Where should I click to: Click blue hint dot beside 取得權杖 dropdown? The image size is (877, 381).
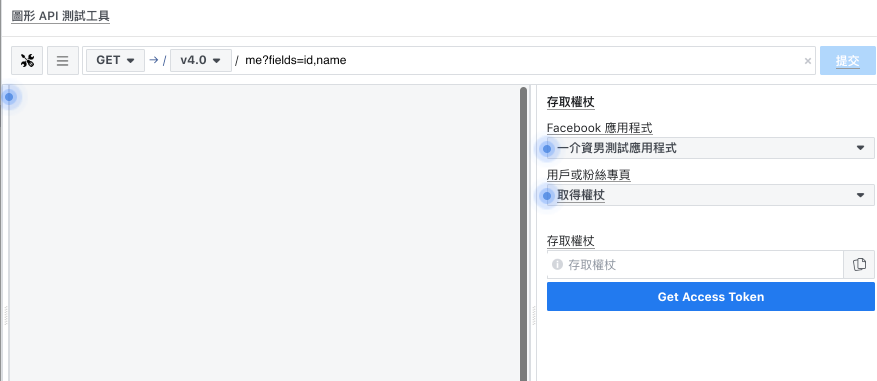coord(547,196)
